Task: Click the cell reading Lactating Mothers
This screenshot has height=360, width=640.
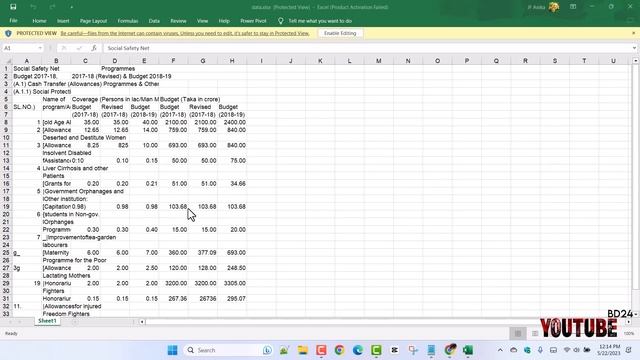Action: click(67, 276)
